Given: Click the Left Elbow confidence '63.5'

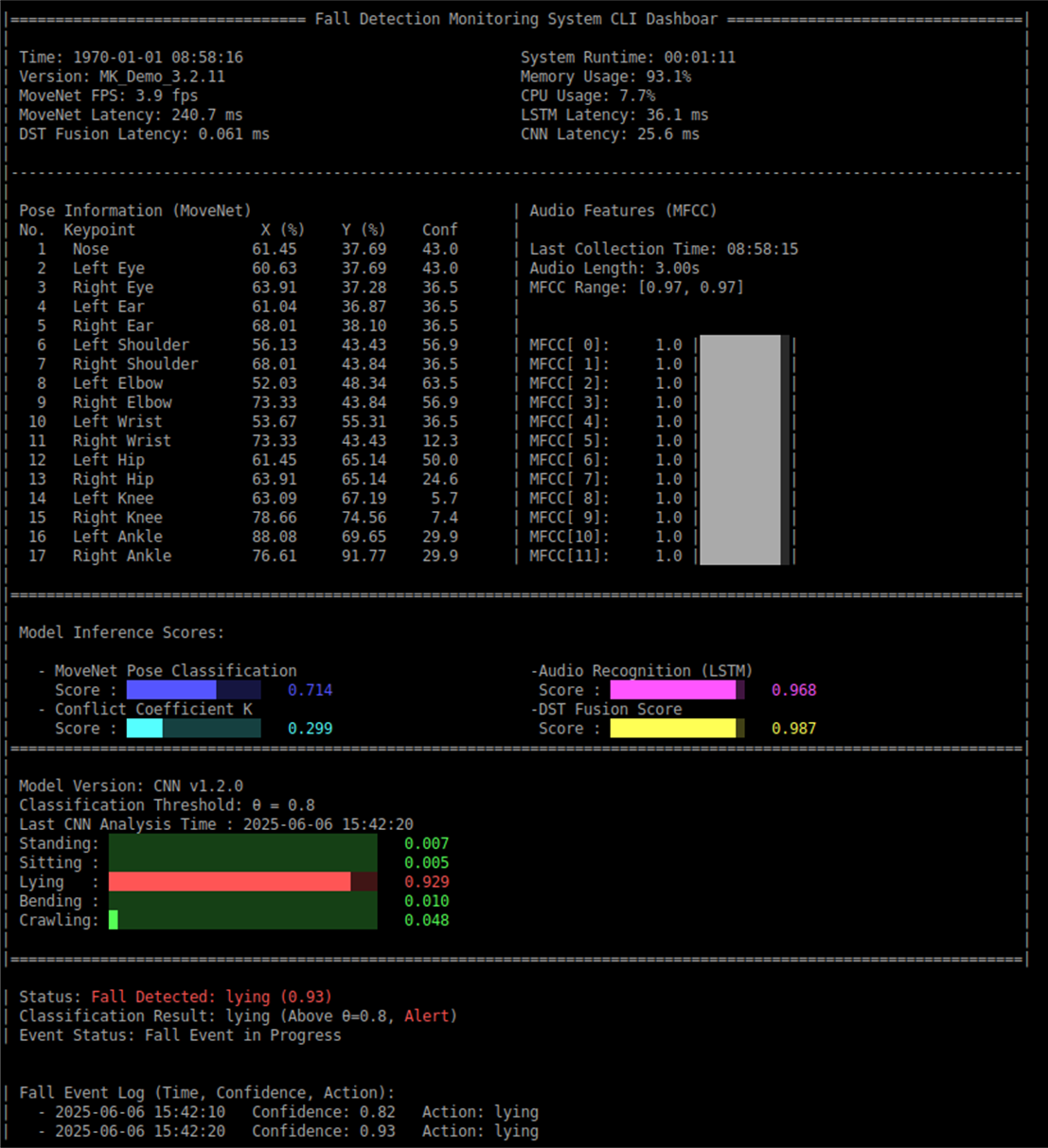Looking at the screenshot, I should 440,383.
